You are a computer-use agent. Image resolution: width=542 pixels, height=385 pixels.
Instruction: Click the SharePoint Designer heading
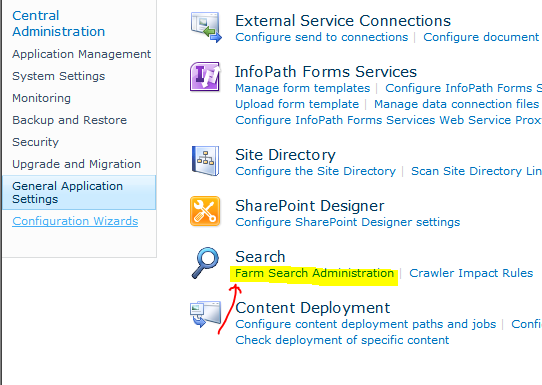309,206
